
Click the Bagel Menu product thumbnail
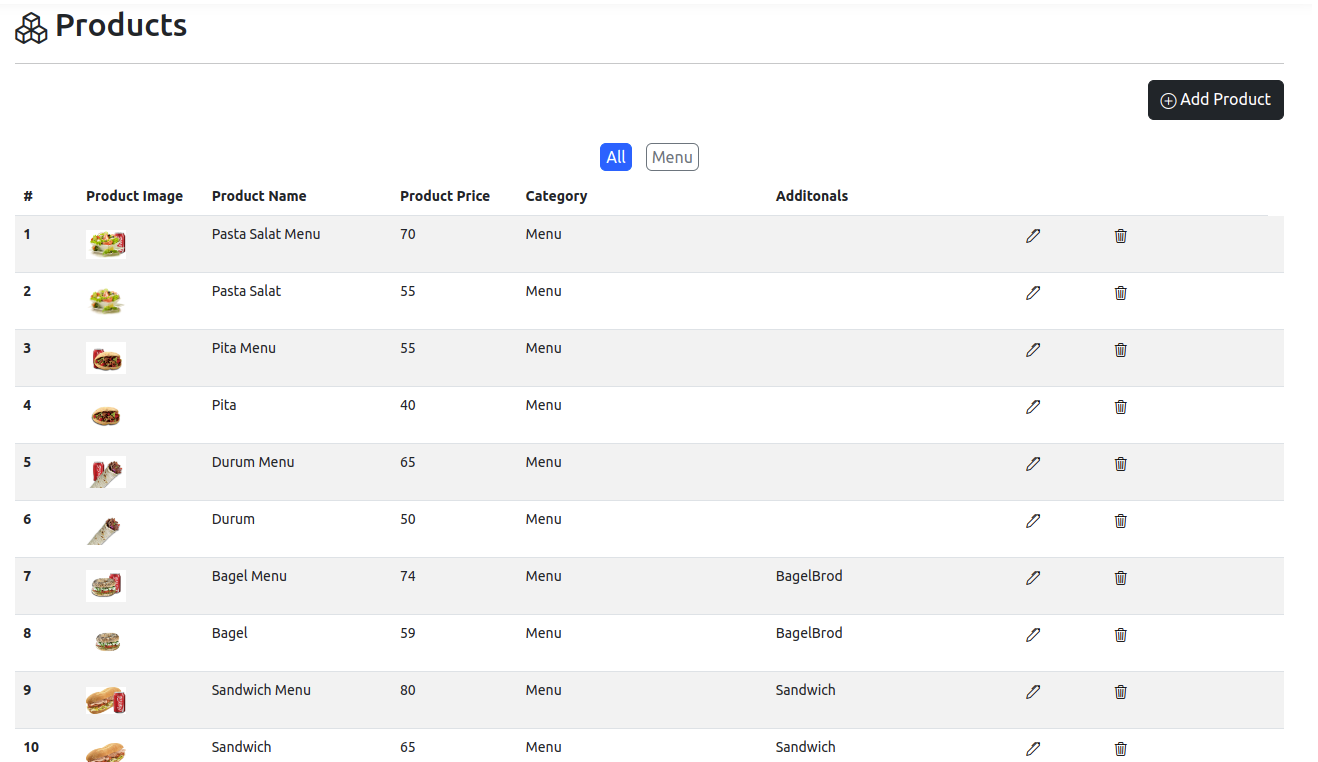pos(106,585)
